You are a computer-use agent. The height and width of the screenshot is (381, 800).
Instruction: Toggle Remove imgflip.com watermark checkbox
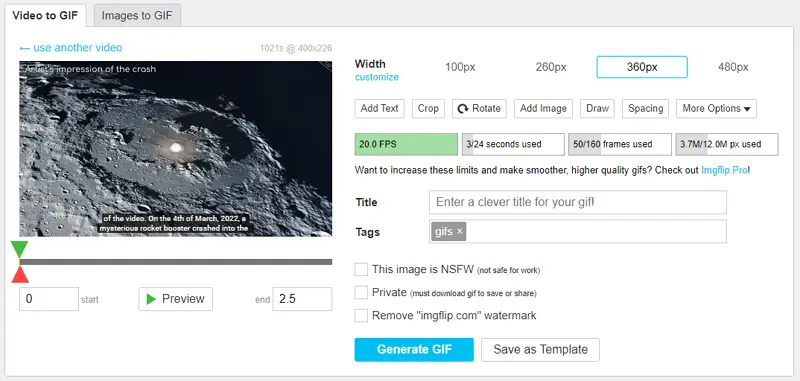click(x=361, y=315)
